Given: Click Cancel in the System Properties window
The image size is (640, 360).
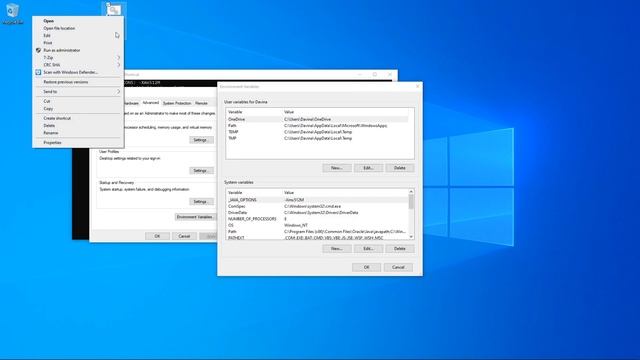Looking at the screenshot, I should point(184,236).
